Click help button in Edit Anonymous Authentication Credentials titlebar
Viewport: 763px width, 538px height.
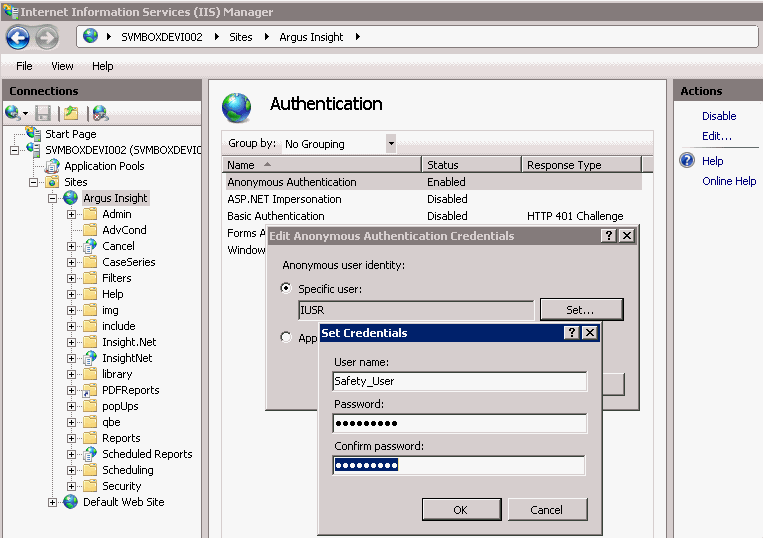[609, 236]
